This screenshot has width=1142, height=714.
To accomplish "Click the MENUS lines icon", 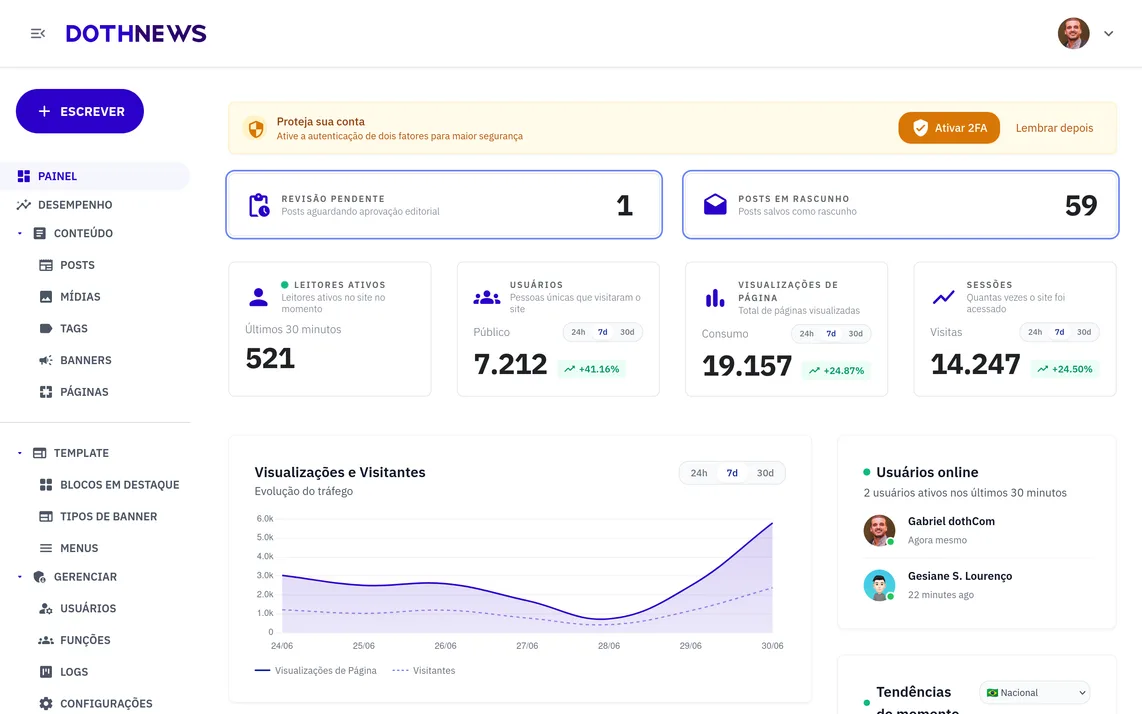I will (x=46, y=548).
